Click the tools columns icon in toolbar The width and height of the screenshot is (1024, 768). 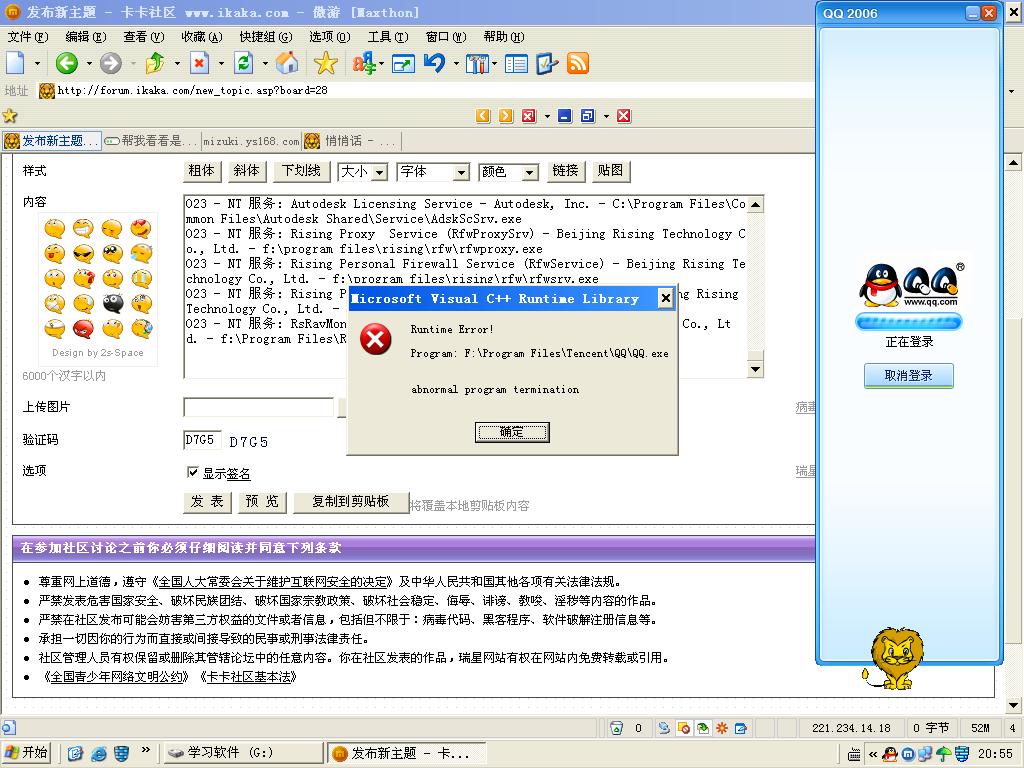(x=477, y=64)
